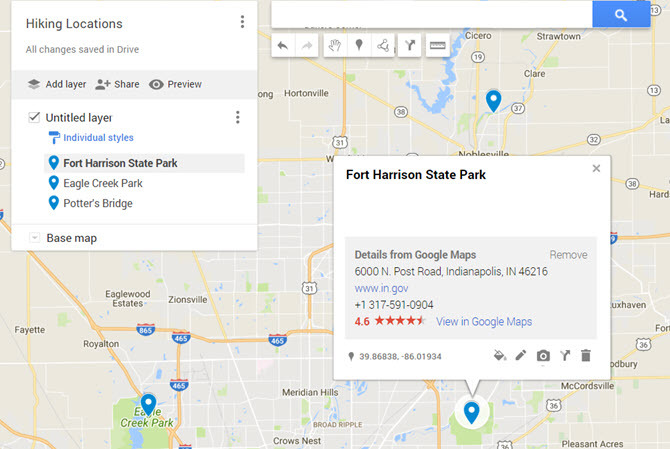Click the Potter's Bridge map pin near Noblesville
The image size is (670, 449).
494,101
